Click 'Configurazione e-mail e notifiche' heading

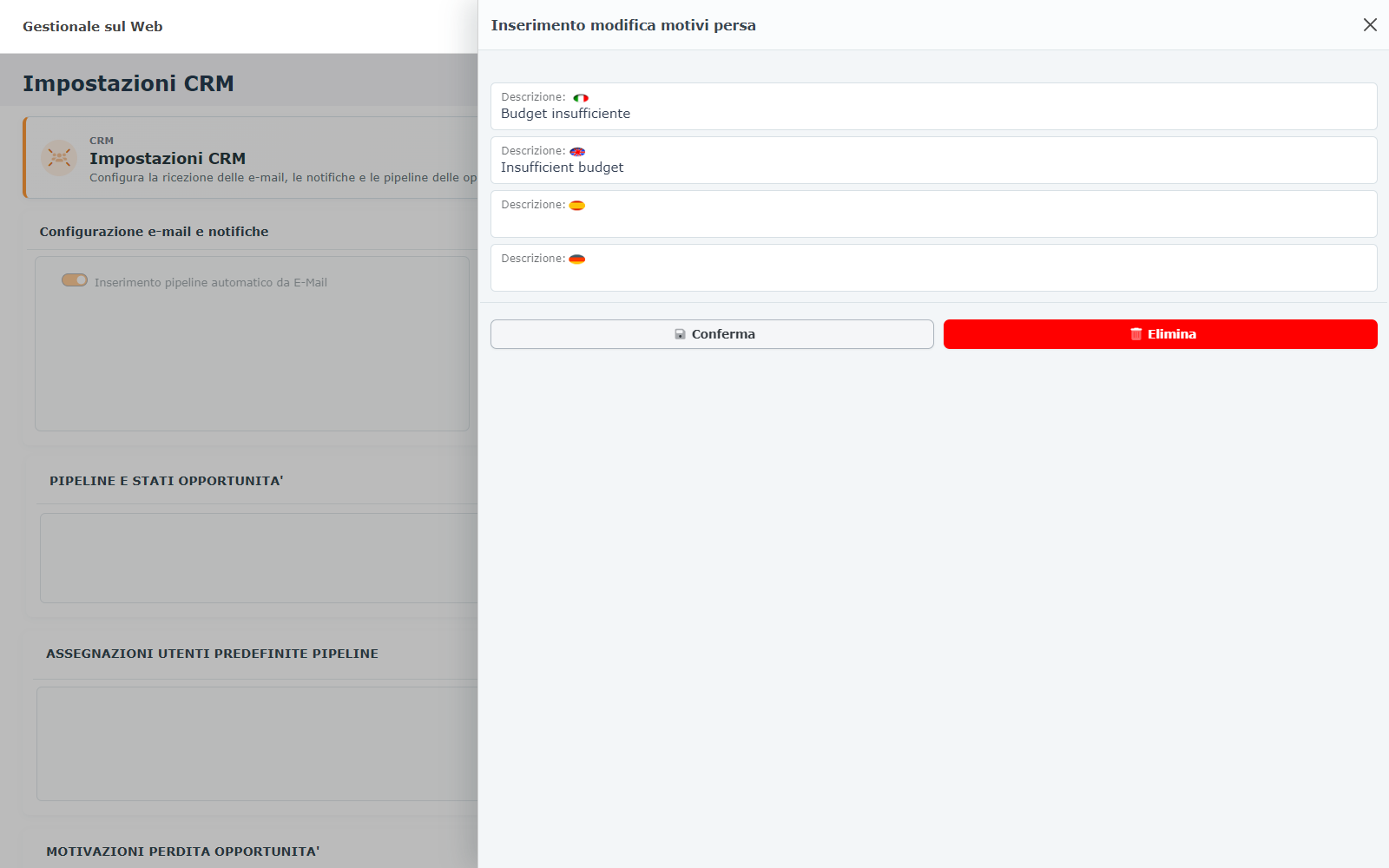click(x=154, y=232)
